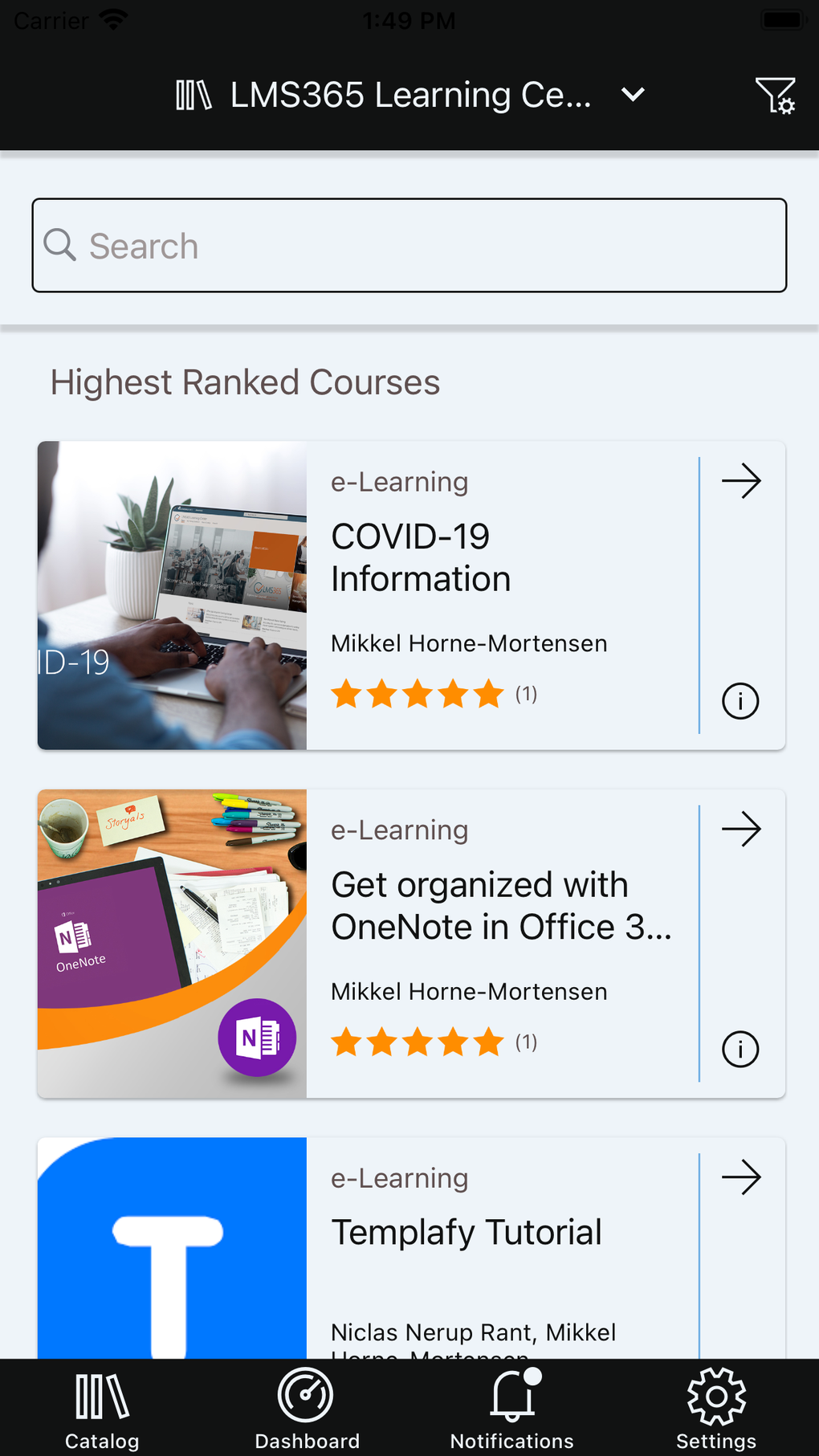
Task: Click the COVID-19 course star rating
Action: (418, 693)
